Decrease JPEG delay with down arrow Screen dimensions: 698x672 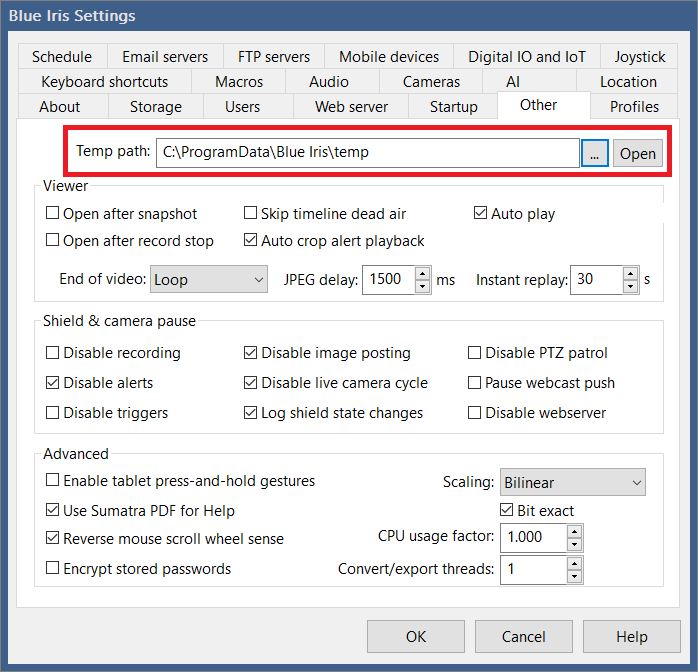(422, 287)
